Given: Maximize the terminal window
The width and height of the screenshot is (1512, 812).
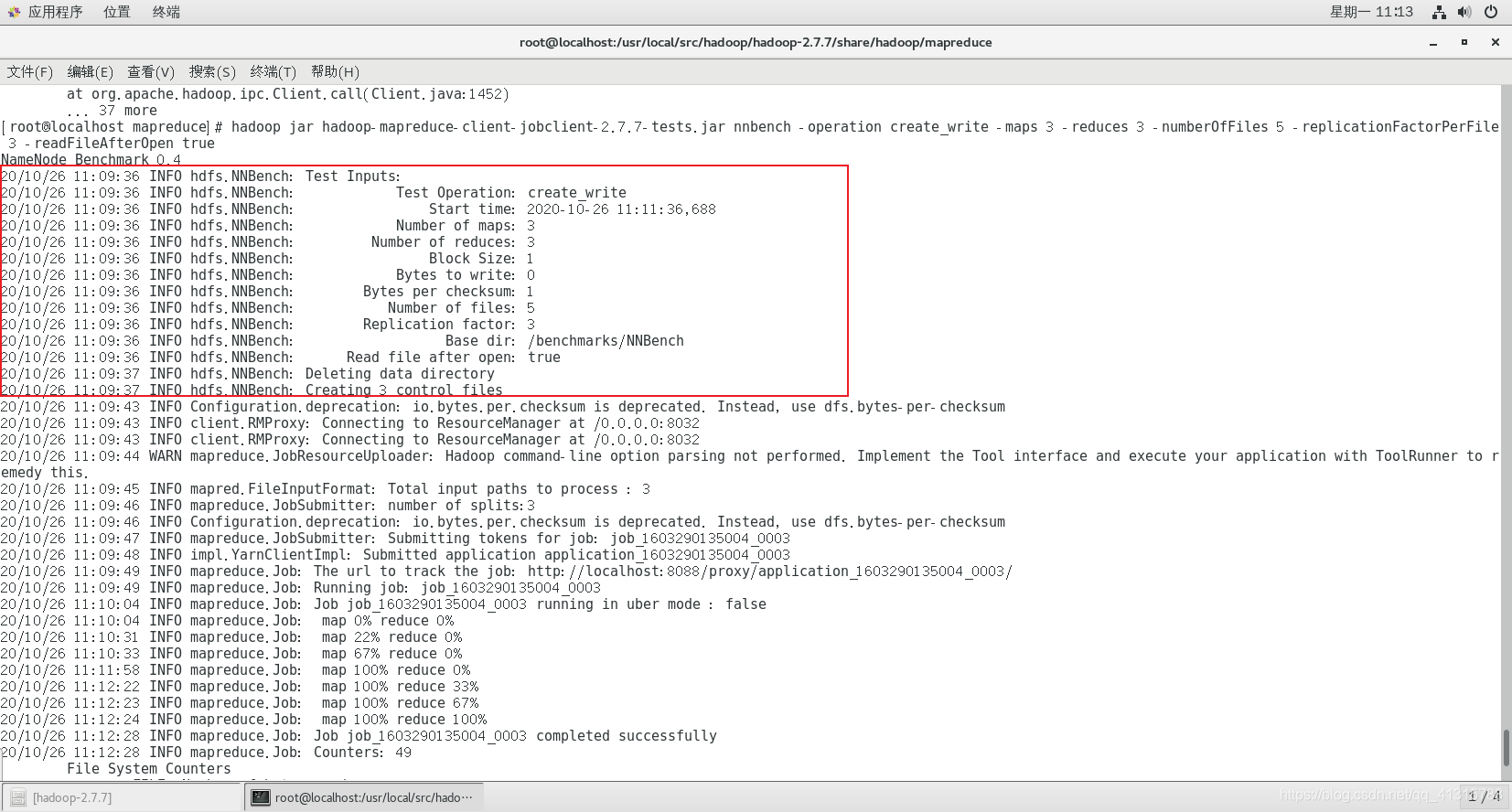Looking at the screenshot, I should pos(1464,42).
